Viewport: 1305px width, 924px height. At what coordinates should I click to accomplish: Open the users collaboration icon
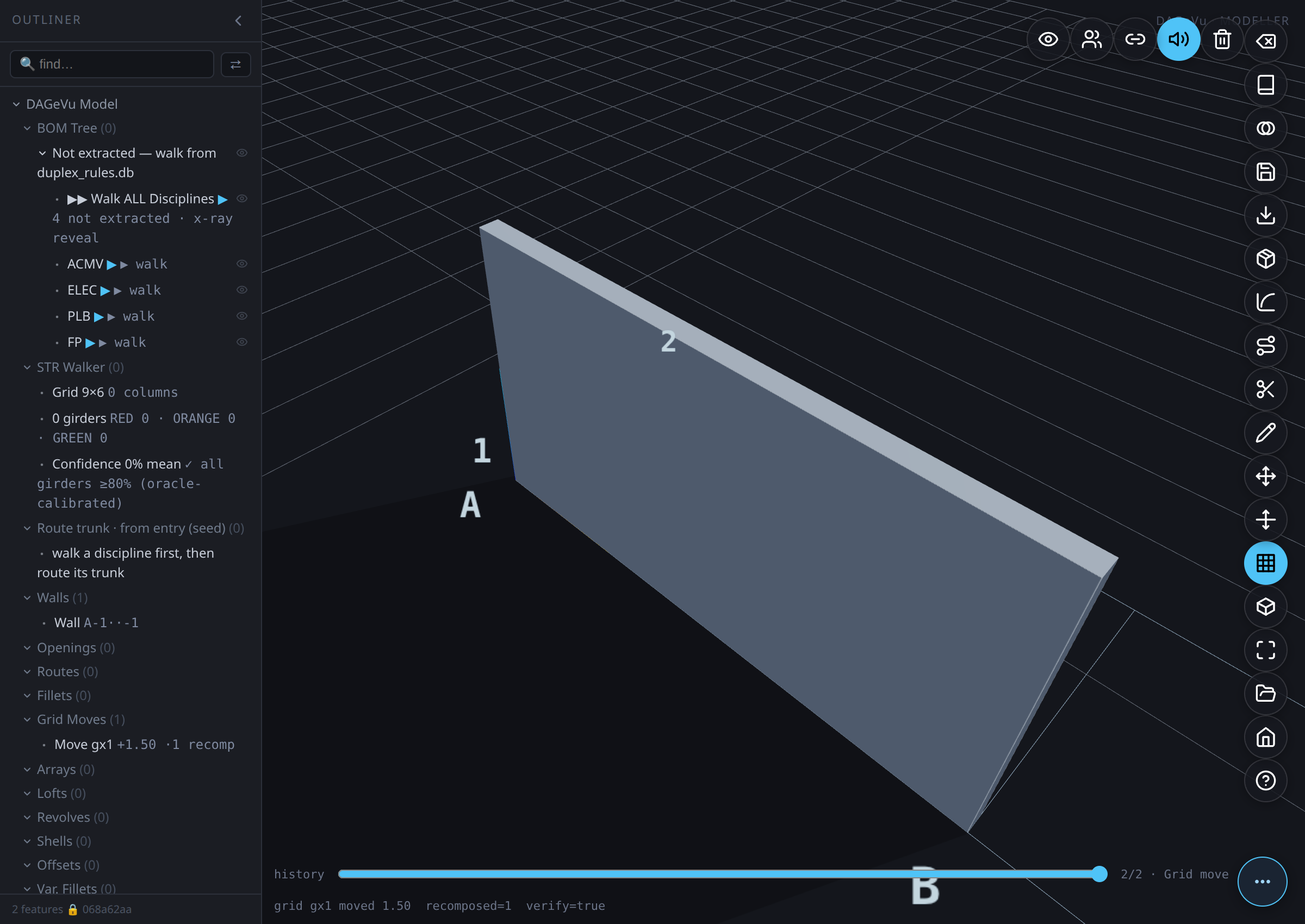(x=1092, y=39)
